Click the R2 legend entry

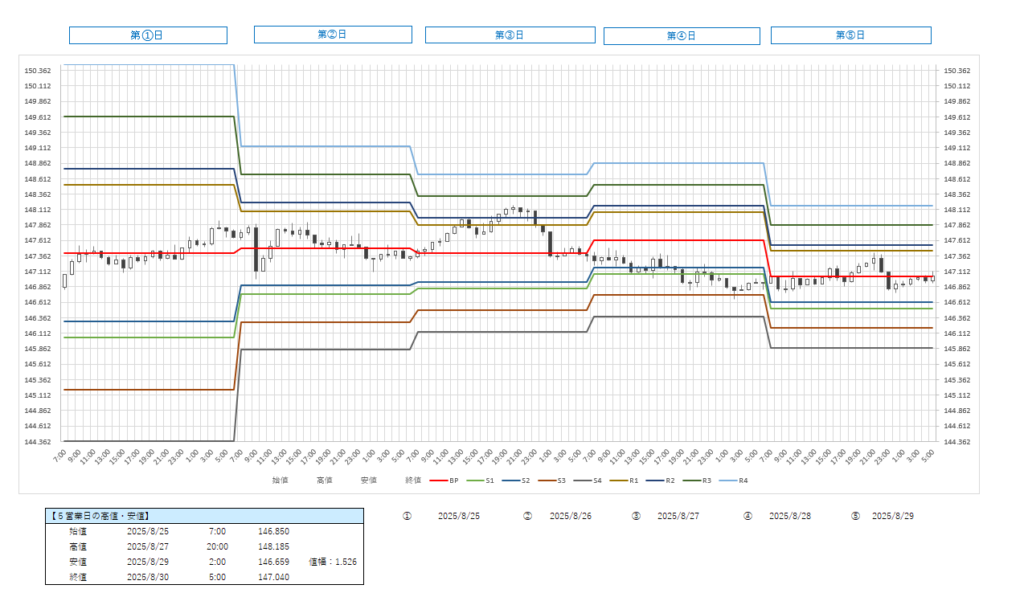pyautogui.click(x=663, y=480)
